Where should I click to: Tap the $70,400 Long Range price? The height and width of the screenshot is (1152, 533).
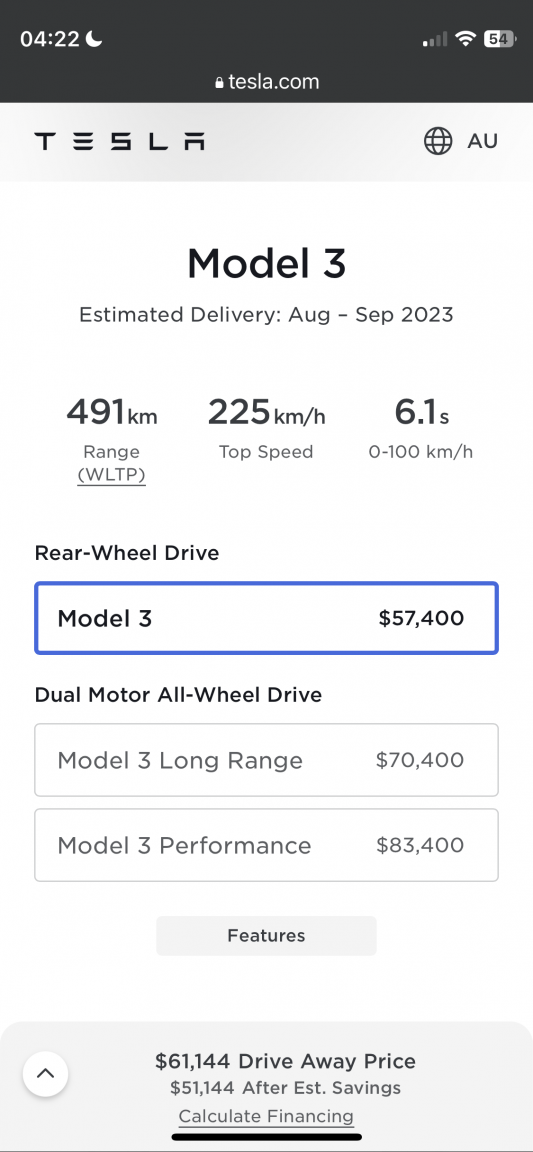click(x=420, y=760)
